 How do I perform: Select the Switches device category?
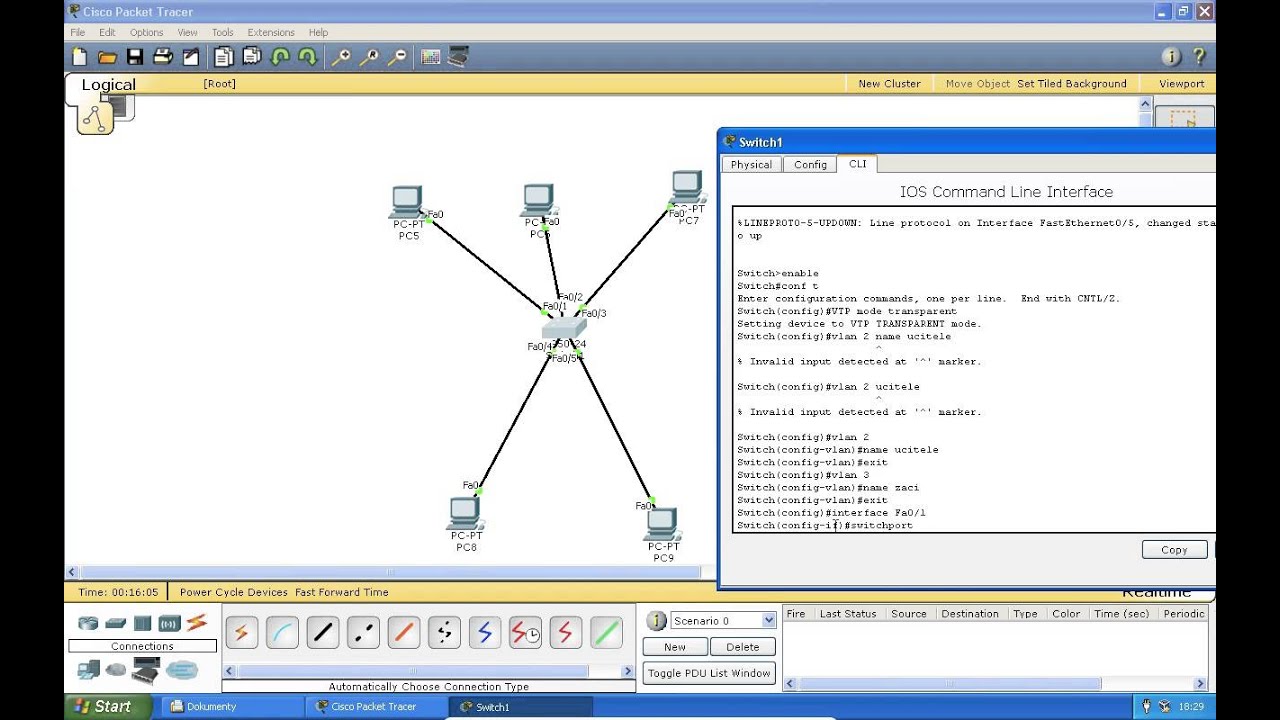coord(116,623)
